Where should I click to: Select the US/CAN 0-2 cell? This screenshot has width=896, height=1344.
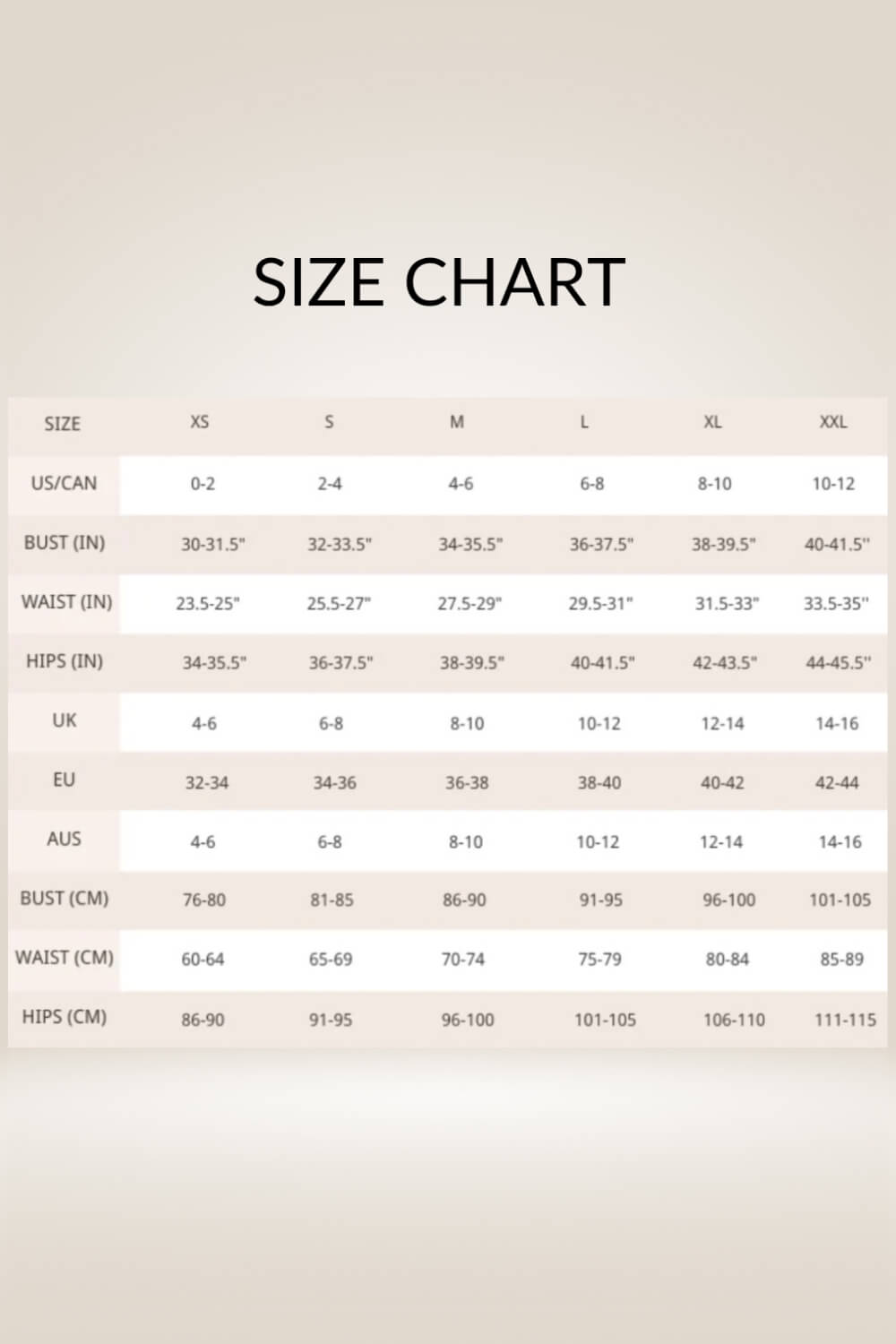coord(202,484)
